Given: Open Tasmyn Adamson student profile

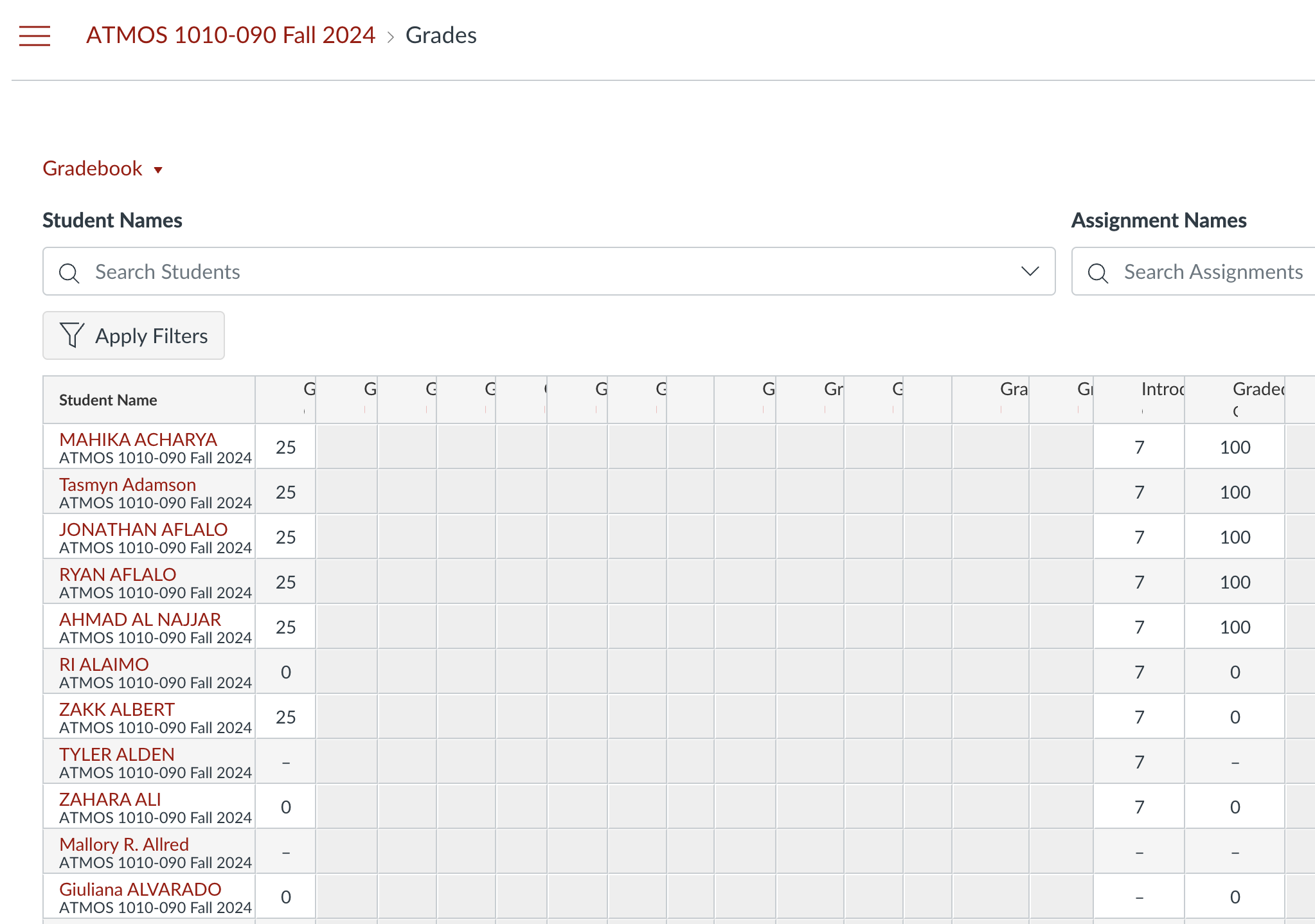Looking at the screenshot, I should [127, 484].
